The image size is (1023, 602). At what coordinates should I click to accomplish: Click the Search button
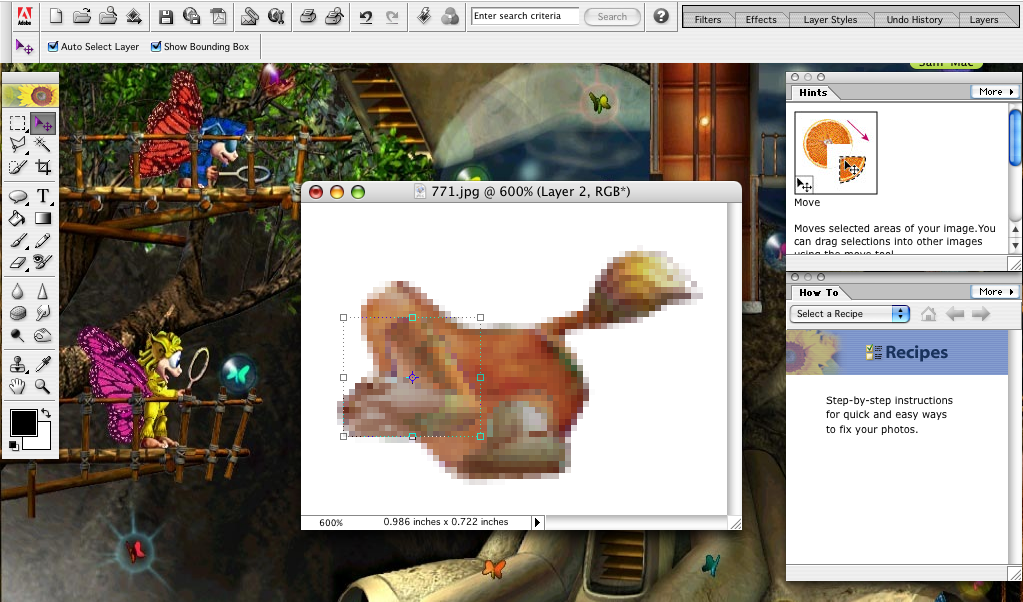coord(612,16)
